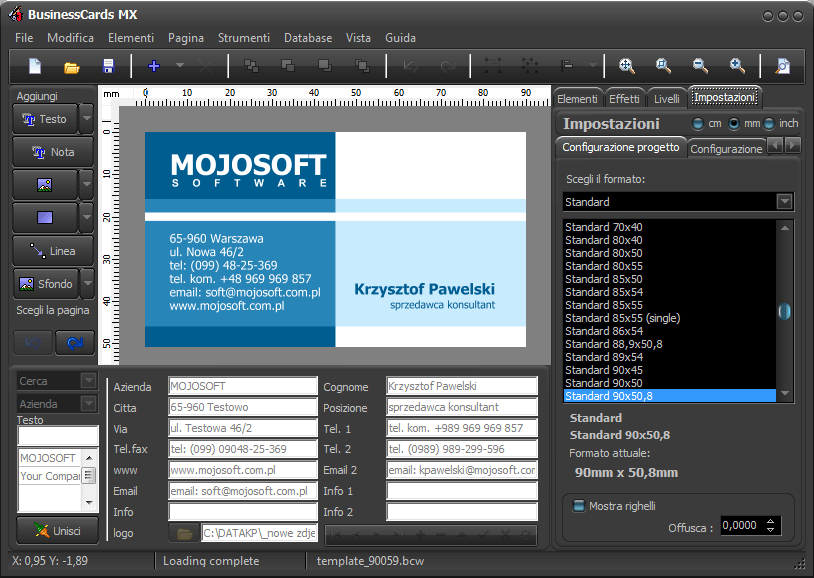Screen dimensions: 814x578
Task: Click the zoom-to-fit magnifier with arrows
Action: 627,66
